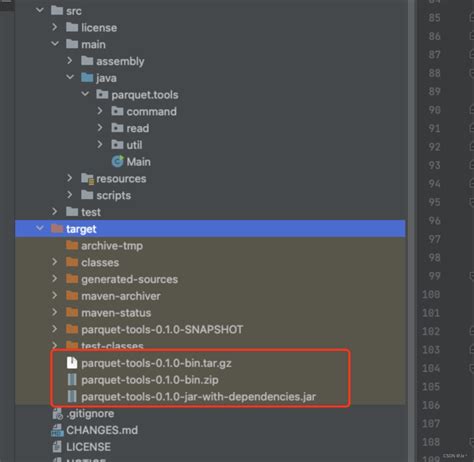Select the scripts folder

(x=113, y=195)
